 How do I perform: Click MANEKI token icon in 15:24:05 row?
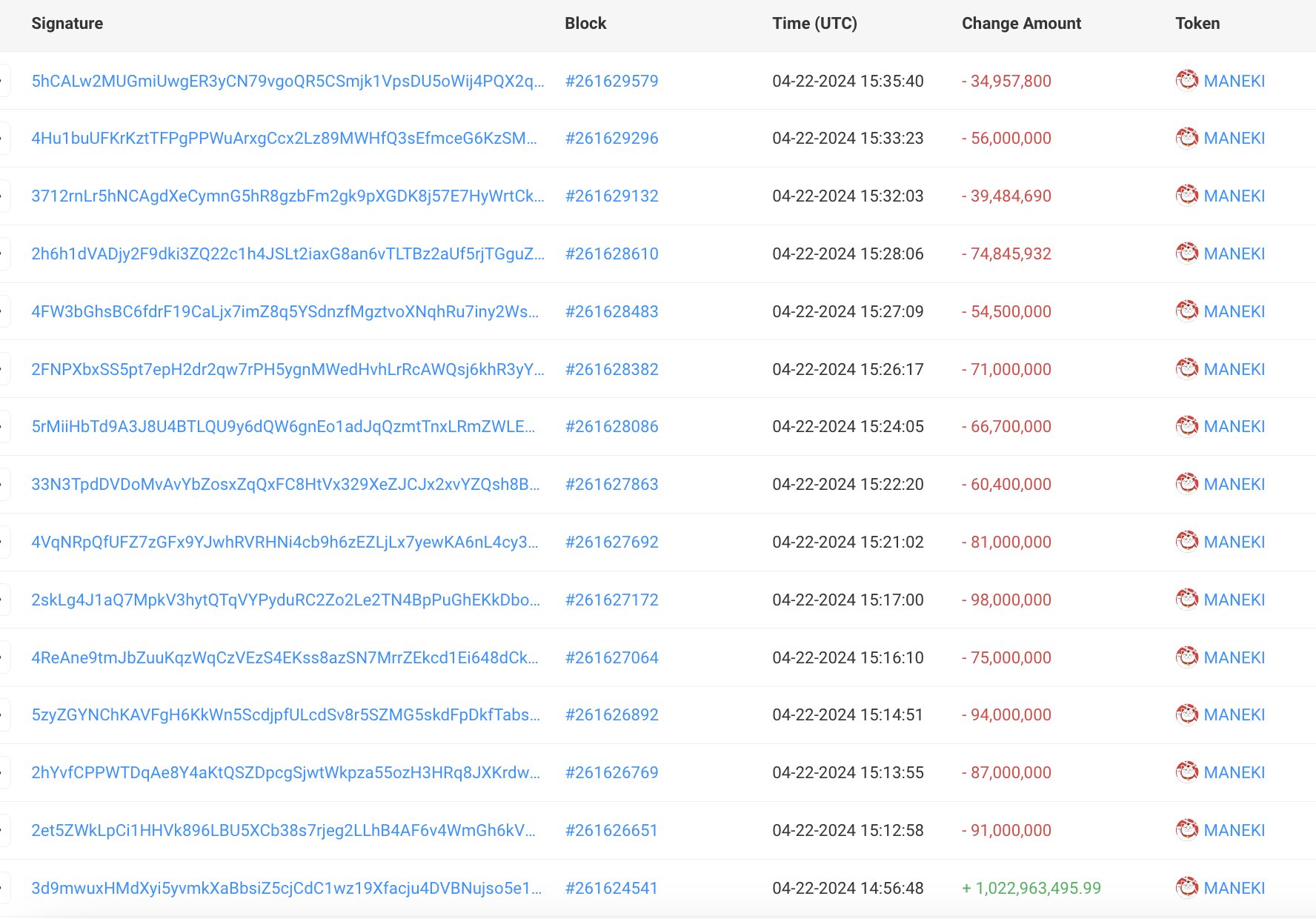(1187, 425)
